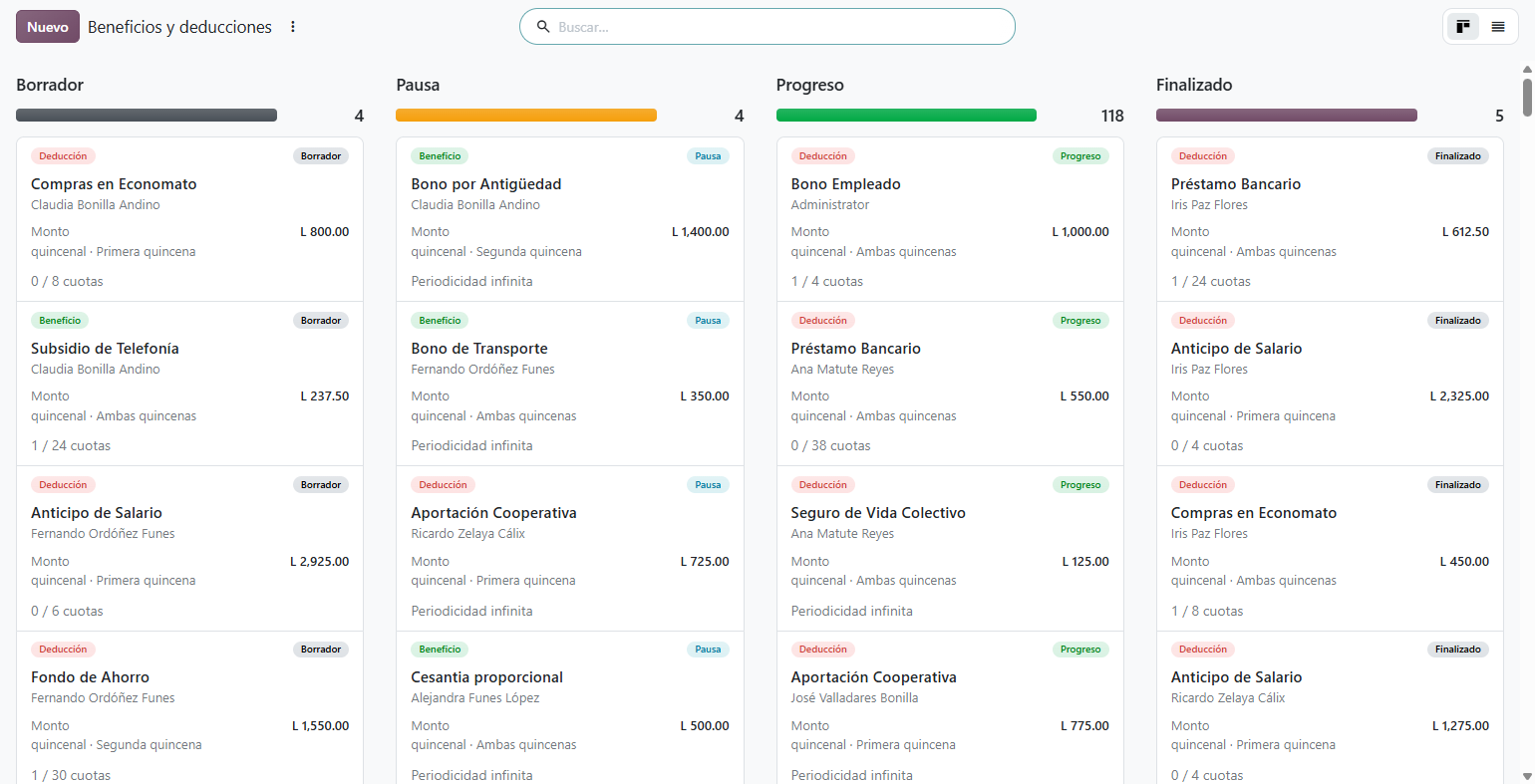Switch to kanban view
Viewport: 1535px width, 784px height.
point(1463,27)
